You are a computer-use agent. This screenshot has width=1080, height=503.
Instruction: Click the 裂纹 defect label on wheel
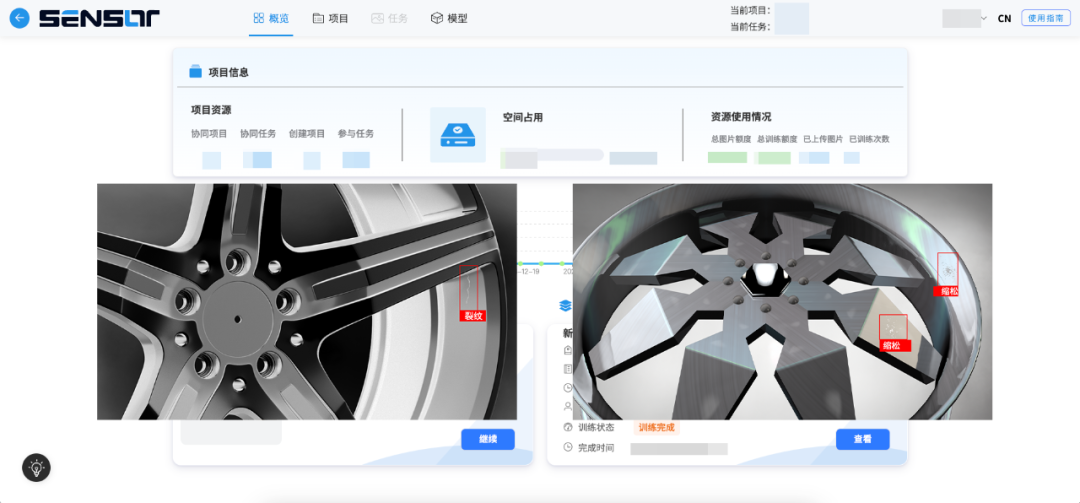click(x=473, y=316)
